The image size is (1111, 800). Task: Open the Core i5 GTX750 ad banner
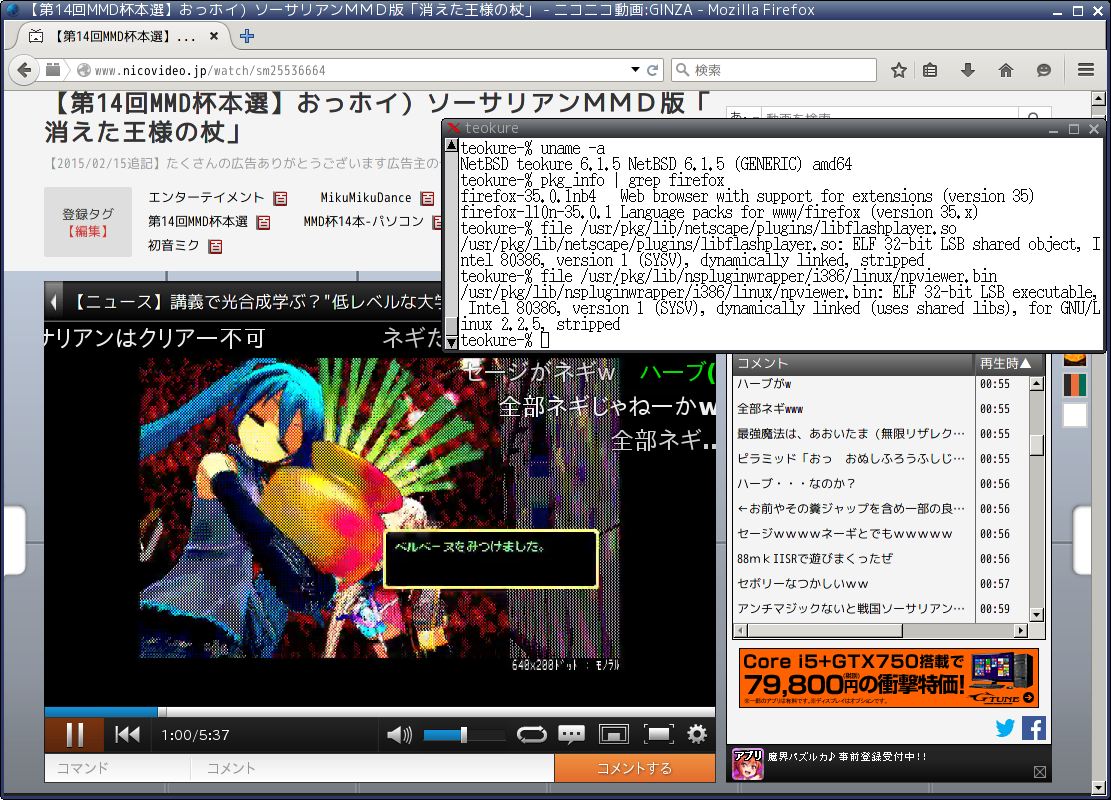click(x=889, y=677)
